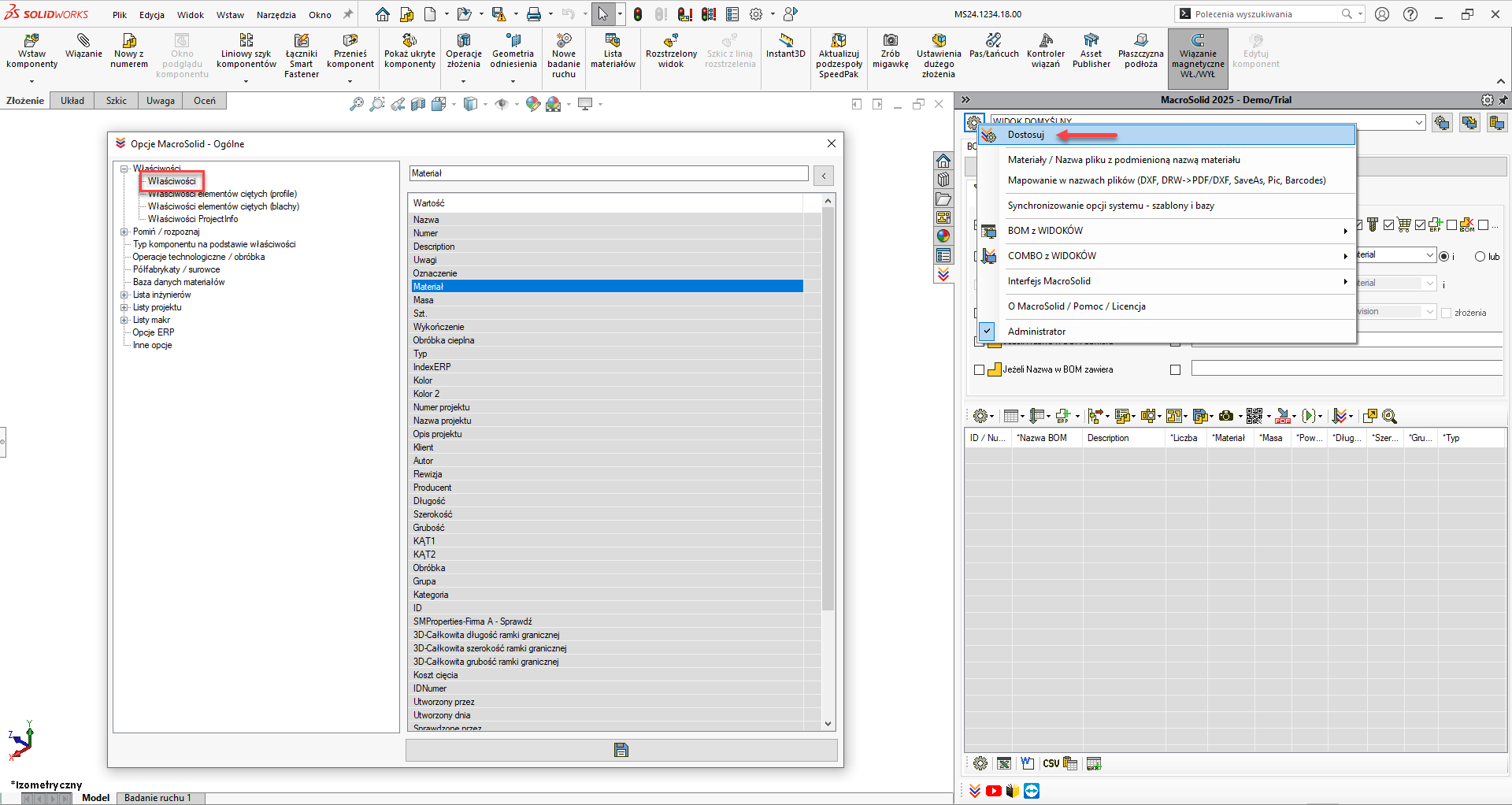Screen dimensions: 1512x805
Task: Click the Excel export icon at panel bottom
Action: 1004,763
